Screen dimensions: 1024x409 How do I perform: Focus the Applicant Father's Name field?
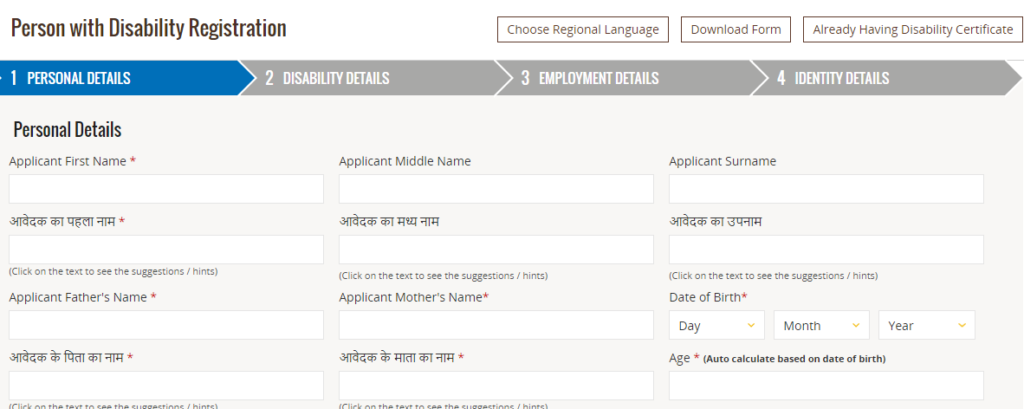click(x=166, y=325)
